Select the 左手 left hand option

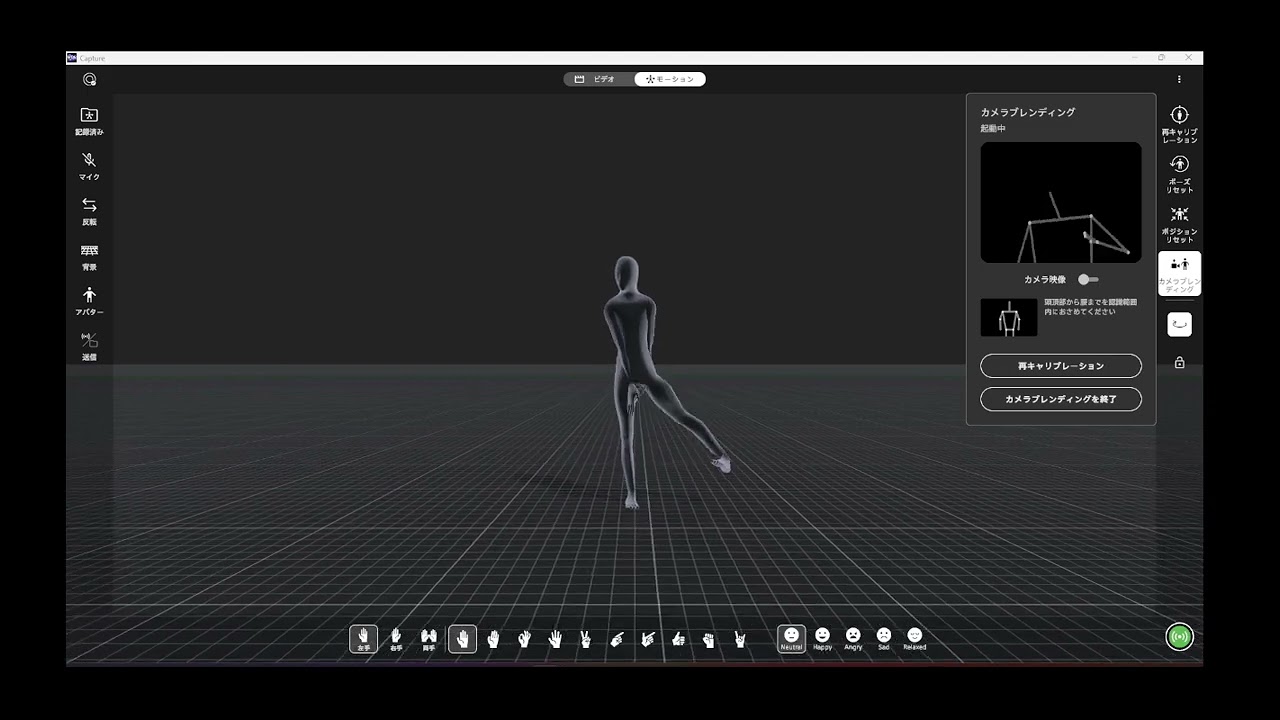pyautogui.click(x=363, y=639)
